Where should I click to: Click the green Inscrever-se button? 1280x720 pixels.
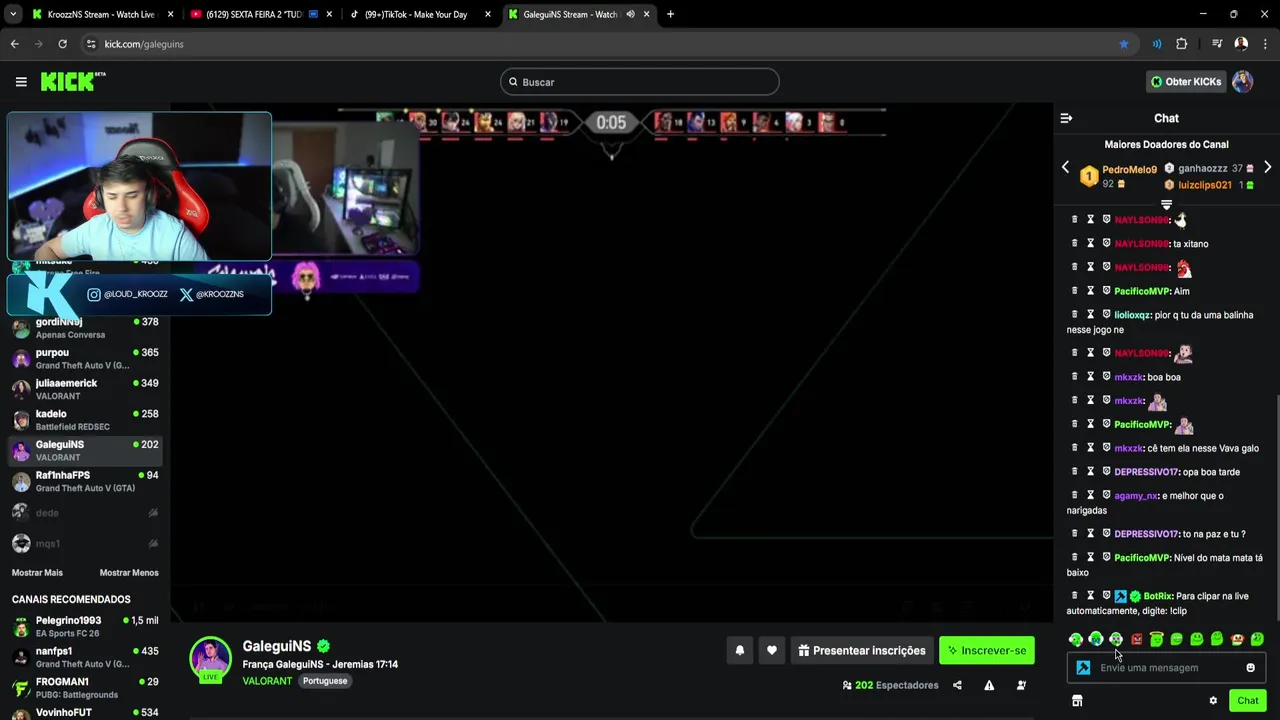pyautogui.click(x=986, y=650)
